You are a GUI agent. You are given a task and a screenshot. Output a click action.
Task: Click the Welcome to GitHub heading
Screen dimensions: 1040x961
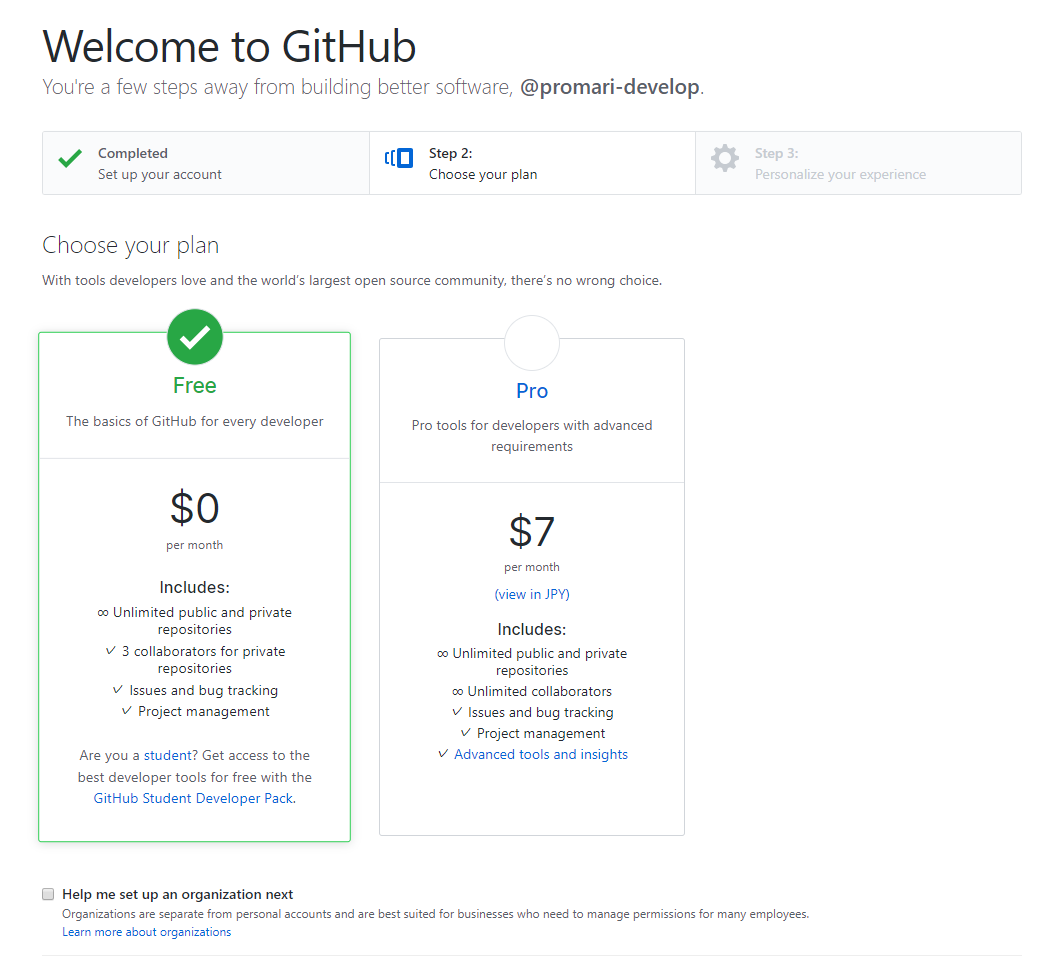(x=229, y=47)
